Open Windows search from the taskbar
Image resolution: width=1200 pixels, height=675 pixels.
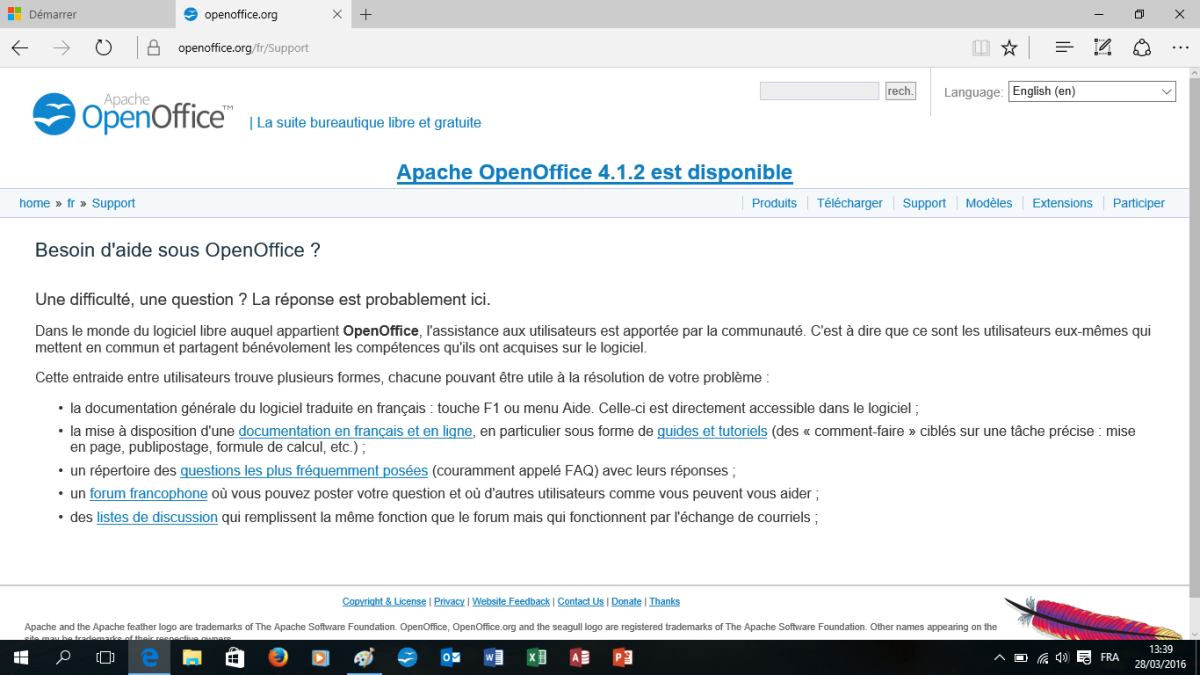(63, 657)
